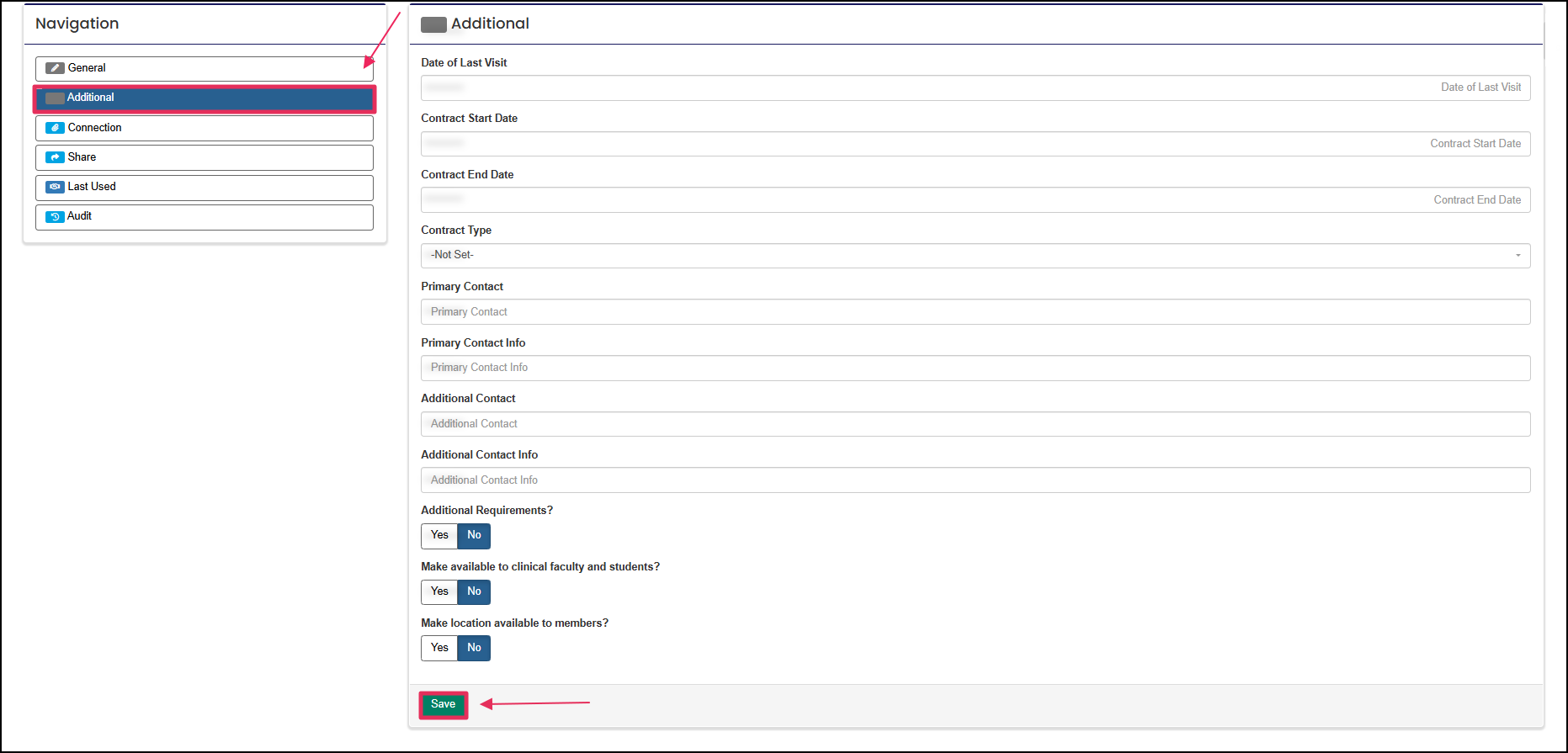This screenshot has height=753, width=1568.
Task: Open the Contract Type dropdown
Action: [975, 256]
